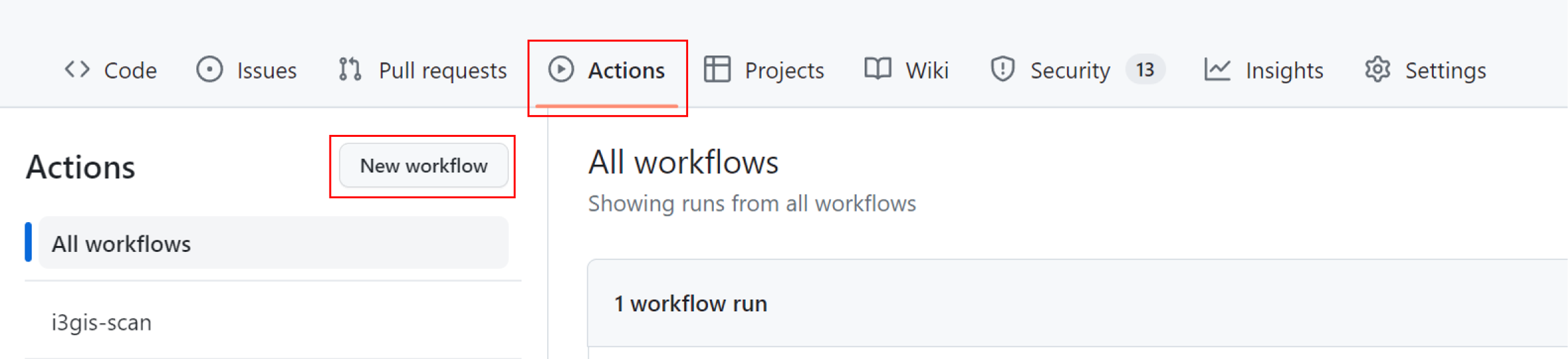Viewport: 1568px width, 359px height.
Task: Open the Projects tab label
Action: pos(784,71)
